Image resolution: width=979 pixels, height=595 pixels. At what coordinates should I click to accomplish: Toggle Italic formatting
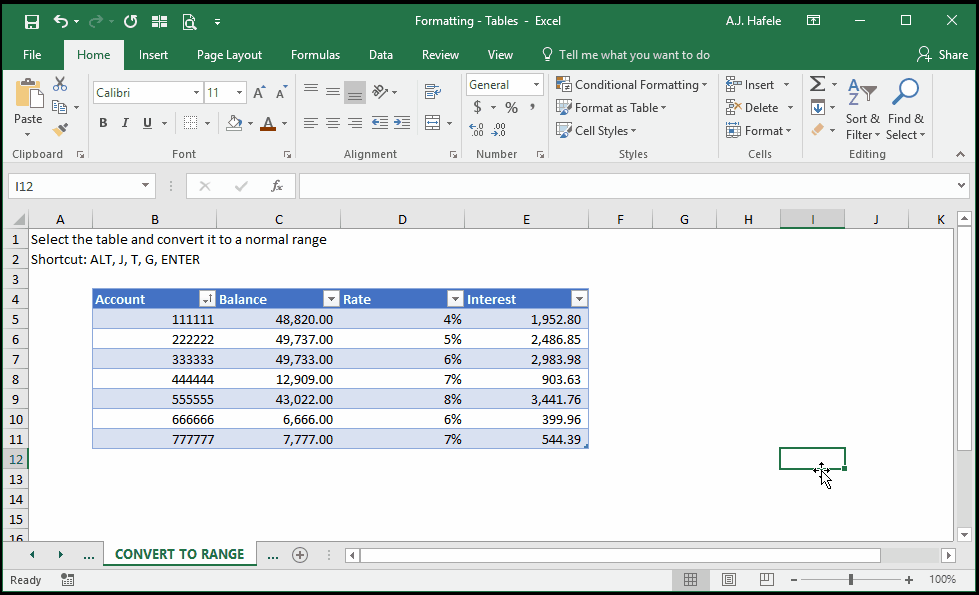(x=125, y=123)
